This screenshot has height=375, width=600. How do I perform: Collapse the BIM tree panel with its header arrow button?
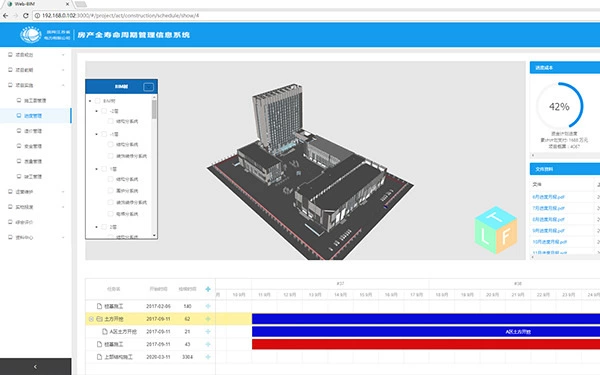click(x=148, y=87)
